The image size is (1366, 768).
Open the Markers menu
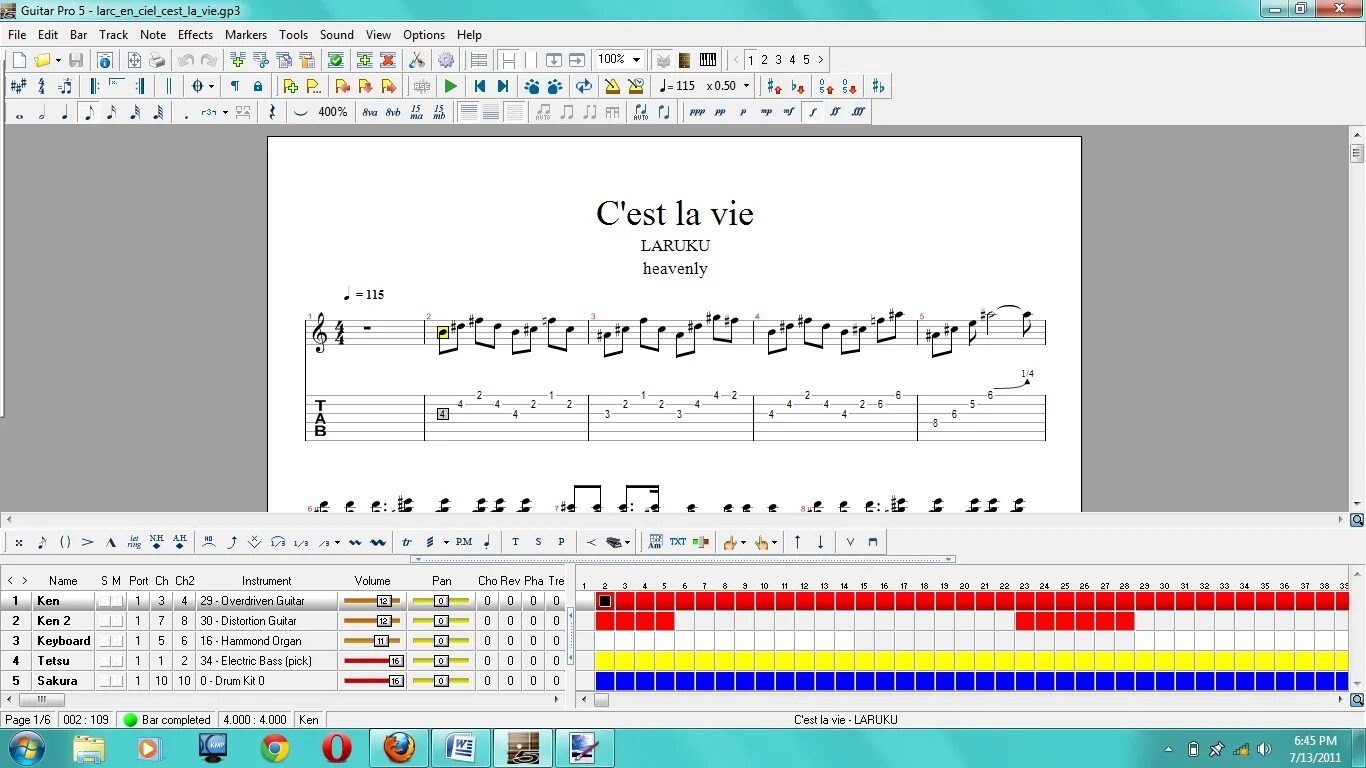click(246, 35)
